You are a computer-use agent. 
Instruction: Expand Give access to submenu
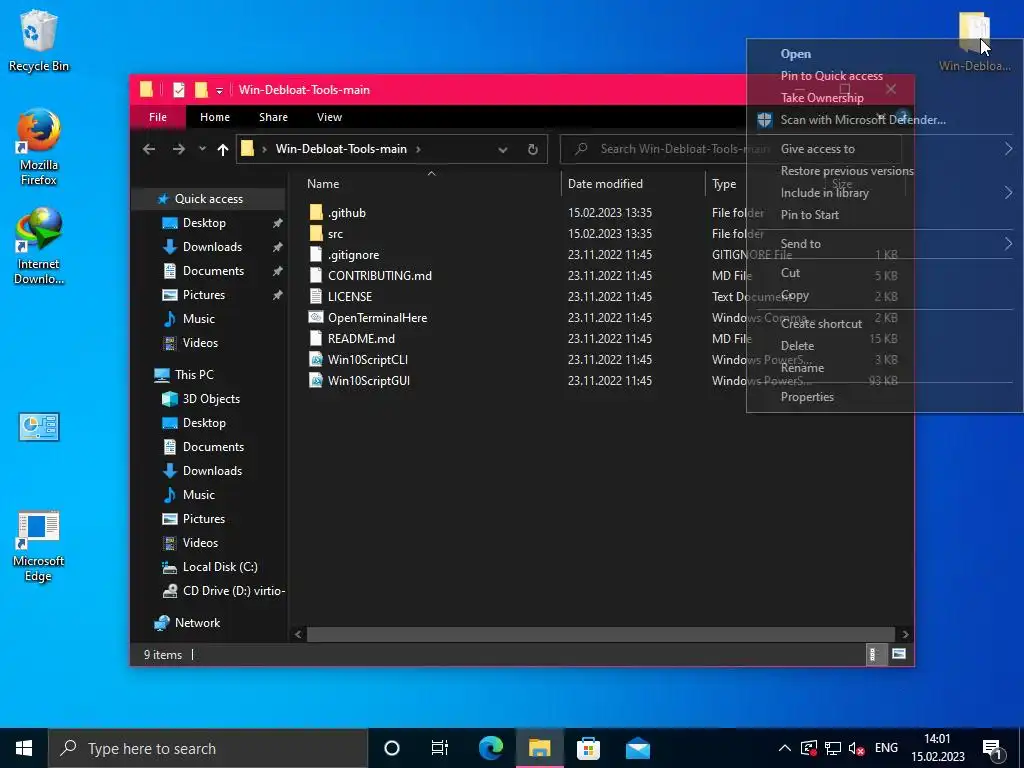pyautogui.click(x=884, y=149)
